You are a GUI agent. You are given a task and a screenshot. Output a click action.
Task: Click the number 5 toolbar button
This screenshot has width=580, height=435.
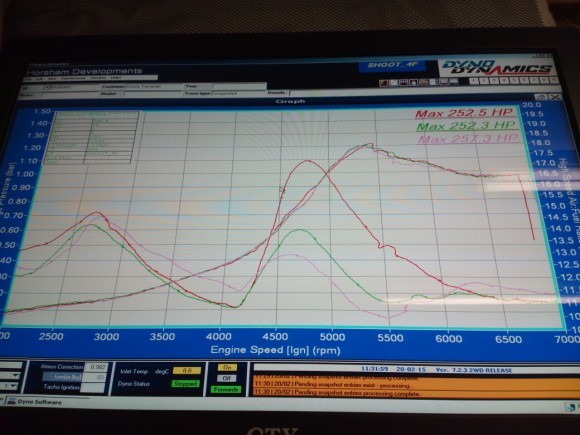[515, 80]
